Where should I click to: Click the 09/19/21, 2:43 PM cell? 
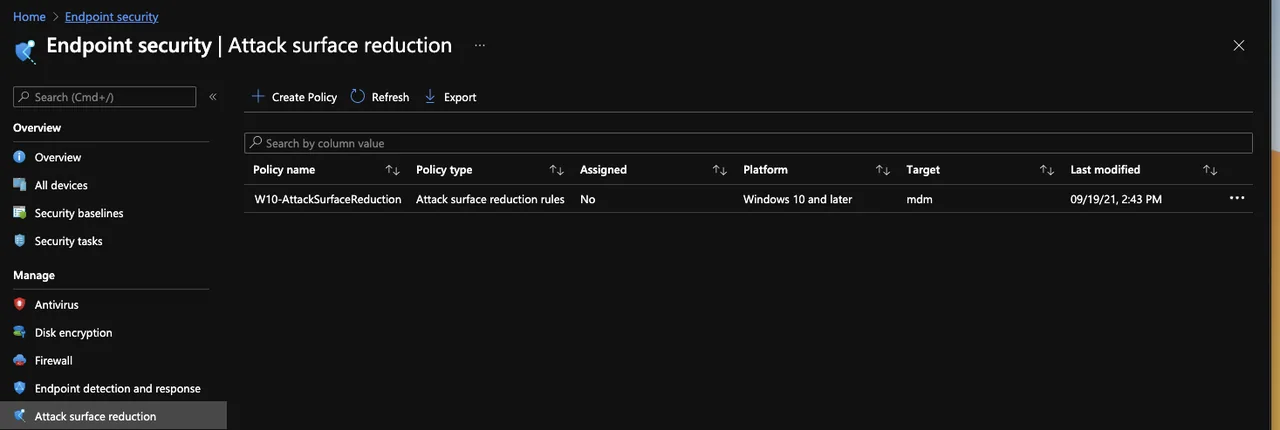[1116, 199]
